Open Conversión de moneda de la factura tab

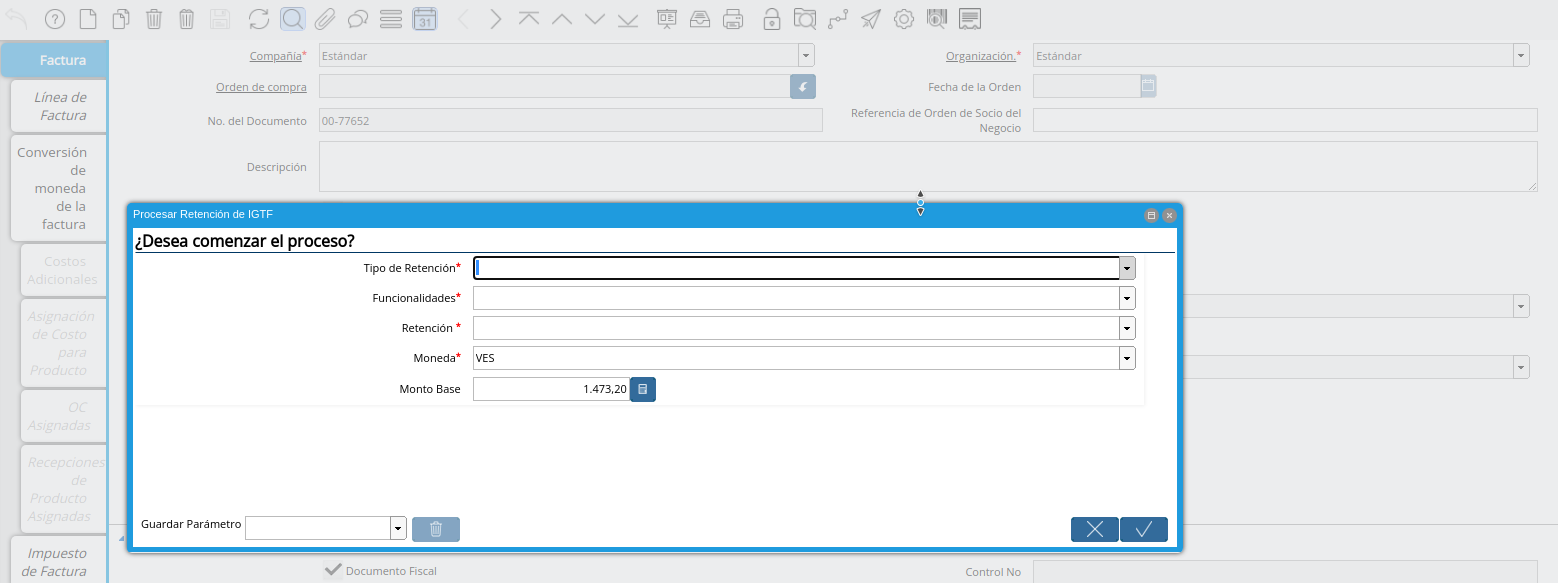(x=60, y=188)
